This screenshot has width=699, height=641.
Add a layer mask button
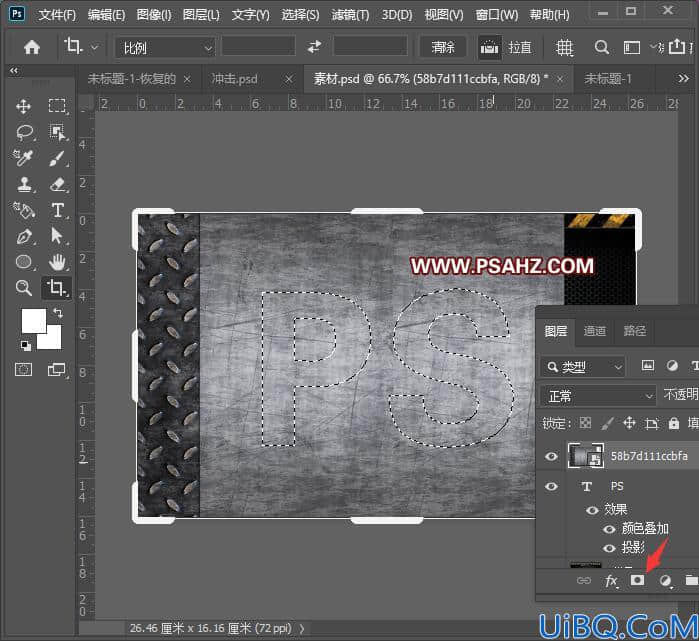click(x=637, y=579)
